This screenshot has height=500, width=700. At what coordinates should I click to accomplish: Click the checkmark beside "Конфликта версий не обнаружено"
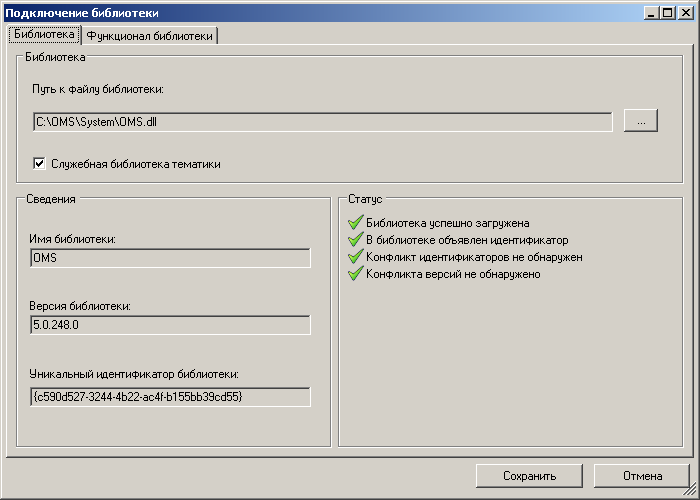[354, 273]
